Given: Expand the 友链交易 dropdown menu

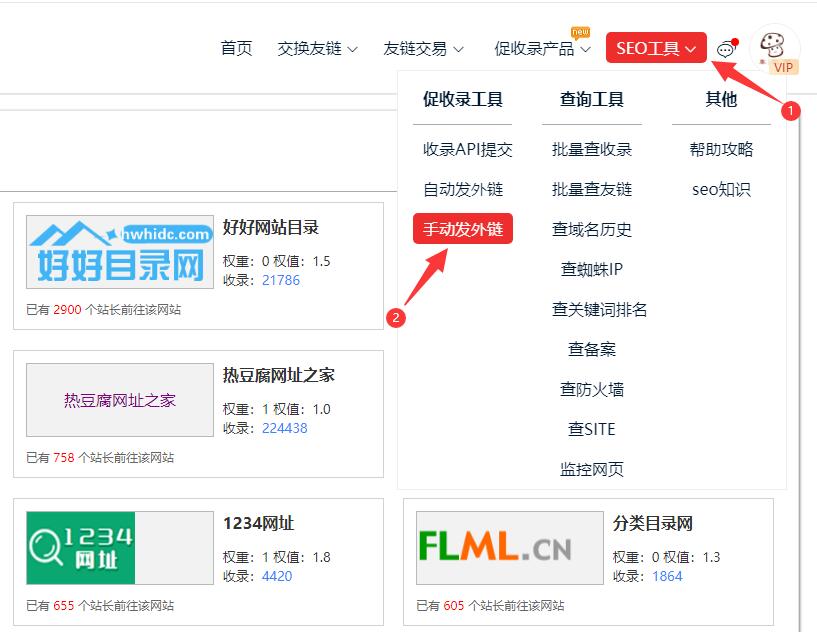Looking at the screenshot, I should pos(423,48).
